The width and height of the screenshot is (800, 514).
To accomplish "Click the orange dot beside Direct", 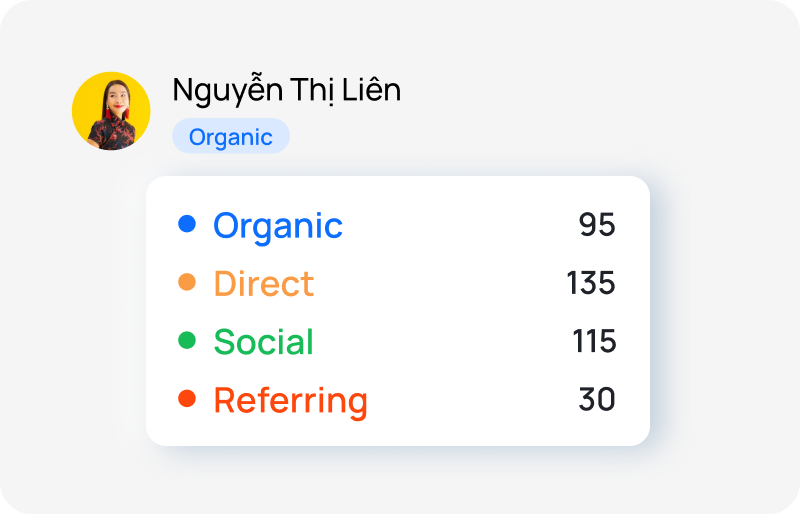I will coord(187,283).
